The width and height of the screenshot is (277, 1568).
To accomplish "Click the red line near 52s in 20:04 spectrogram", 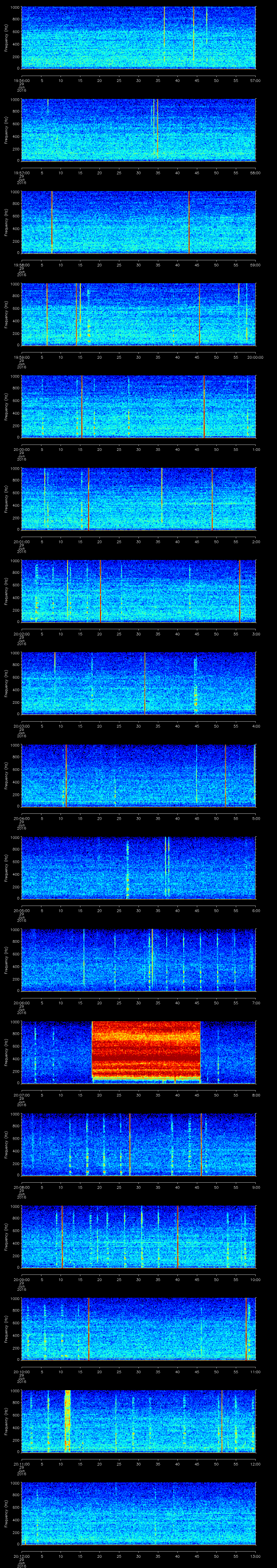I will (x=225, y=775).
